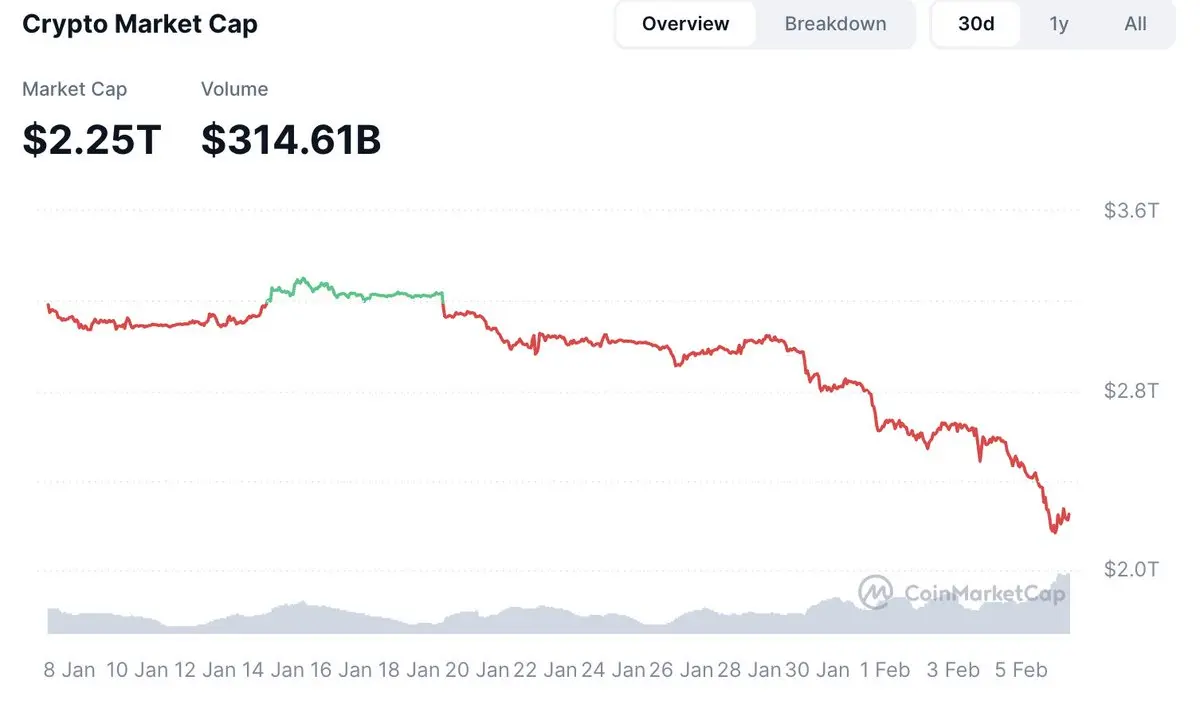This screenshot has height=708, width=1200.
Task: Click the CoinMarketCap logo icon
Action: click(875, 592)
